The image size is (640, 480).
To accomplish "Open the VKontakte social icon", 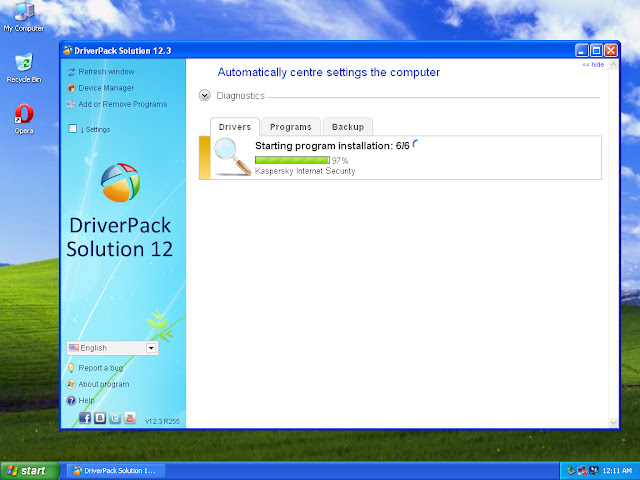I will click(100, 418).
